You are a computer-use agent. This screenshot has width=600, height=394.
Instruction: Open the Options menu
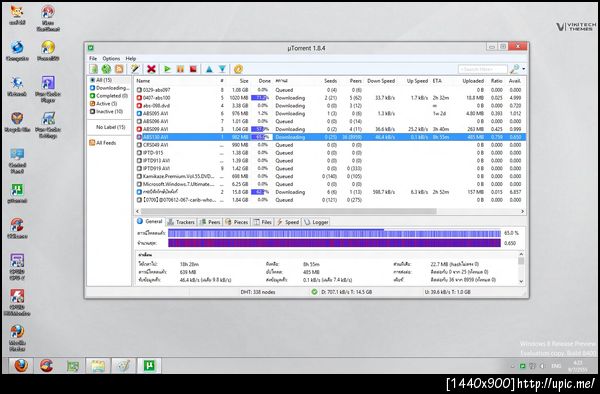[x=111, y=59]
